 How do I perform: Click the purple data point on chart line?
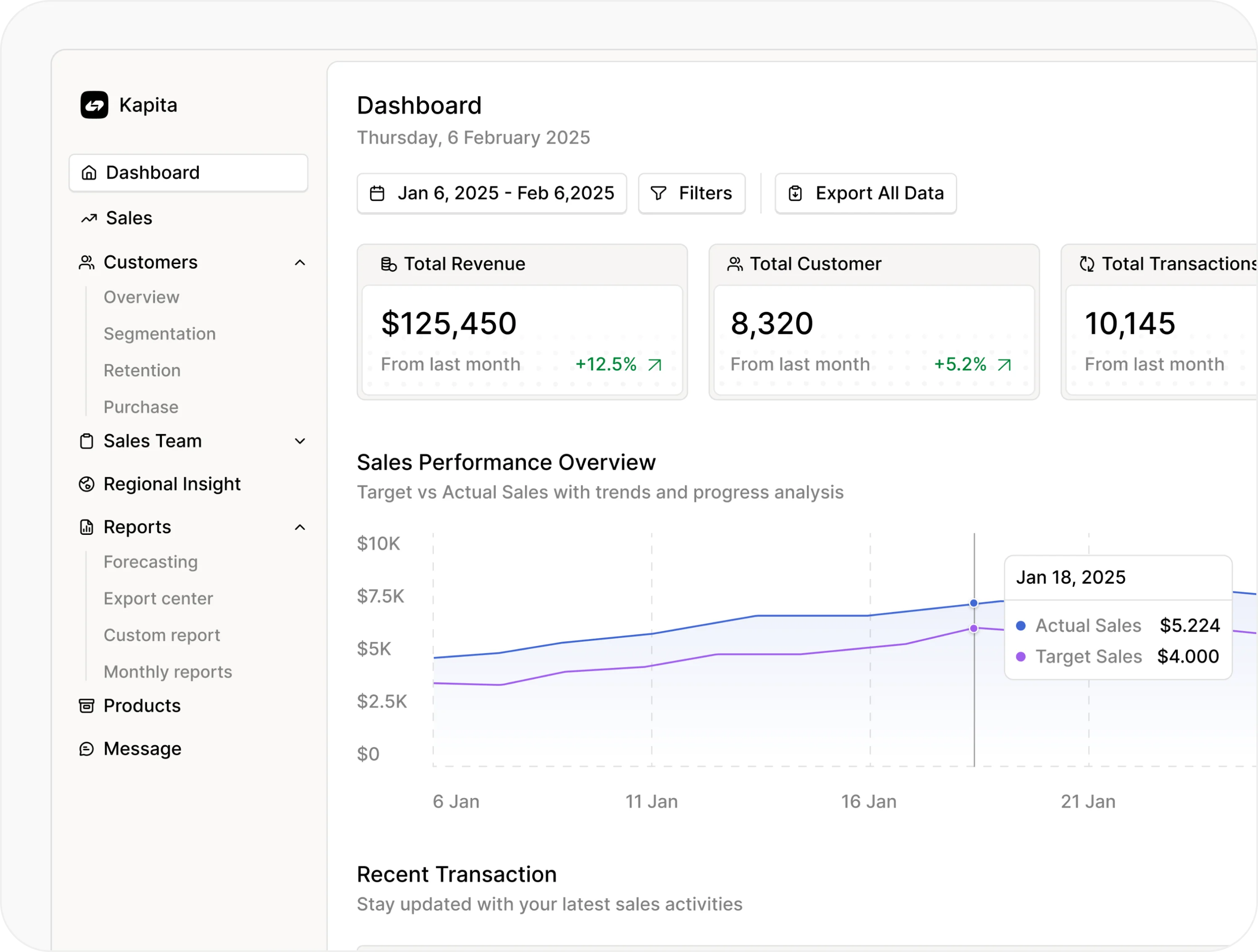coord(974,629)
